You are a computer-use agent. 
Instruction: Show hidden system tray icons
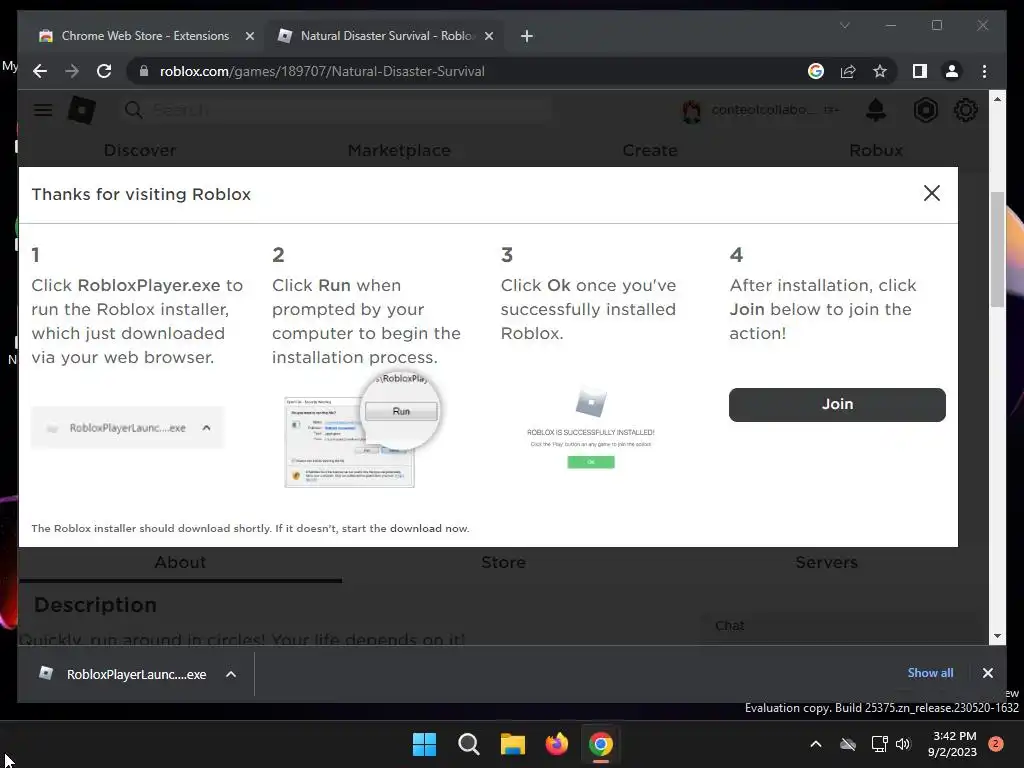[x=816, y=744]
